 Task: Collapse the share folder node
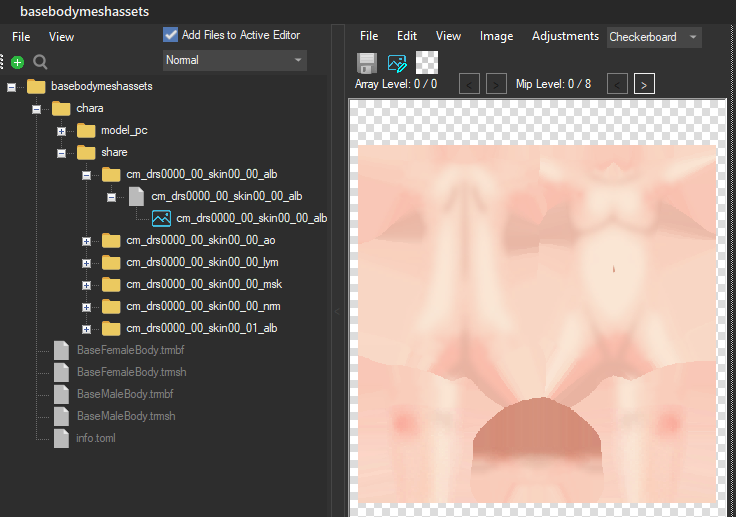[61, 153]
